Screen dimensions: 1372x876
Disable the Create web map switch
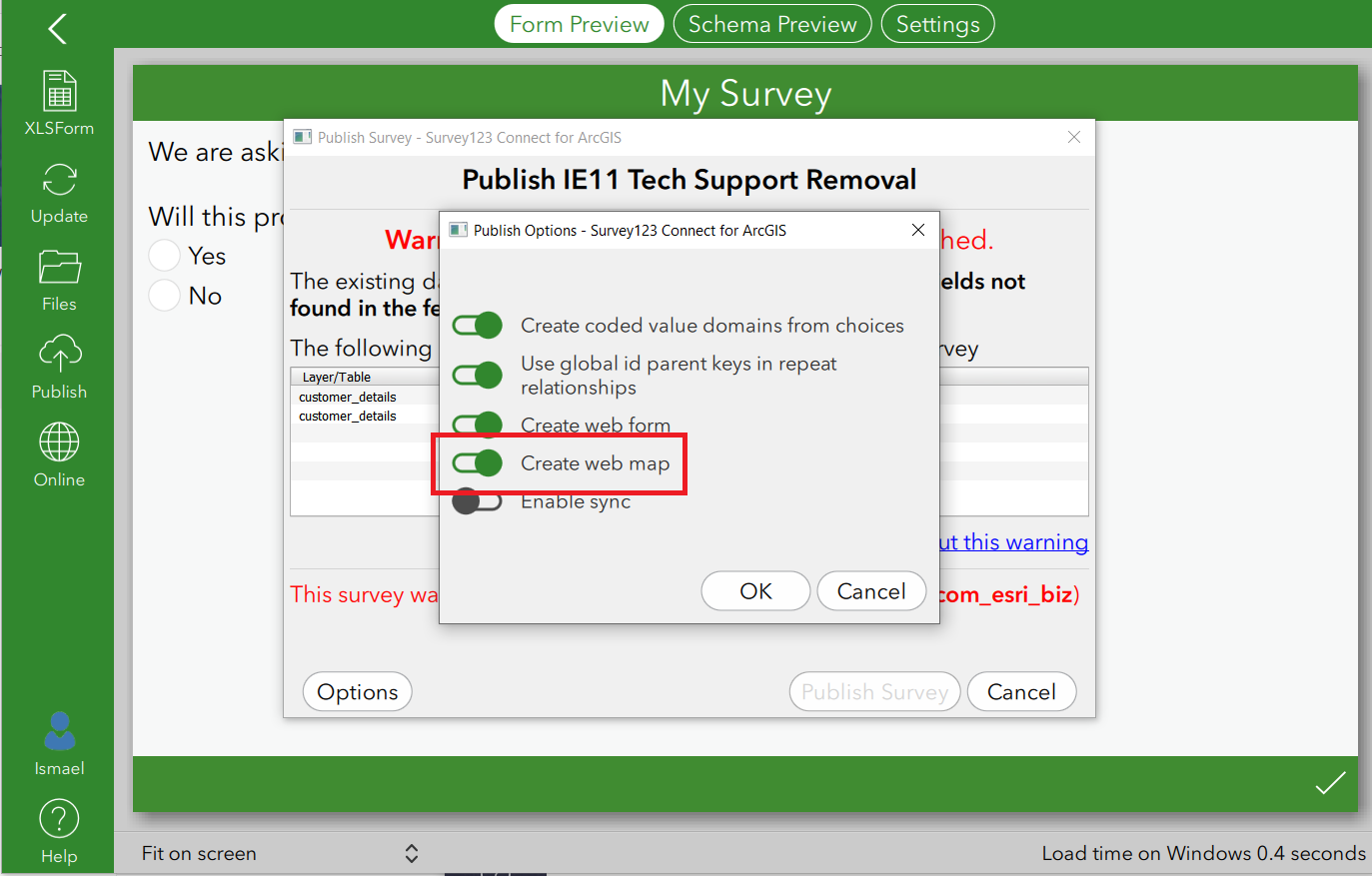[477, 463]
